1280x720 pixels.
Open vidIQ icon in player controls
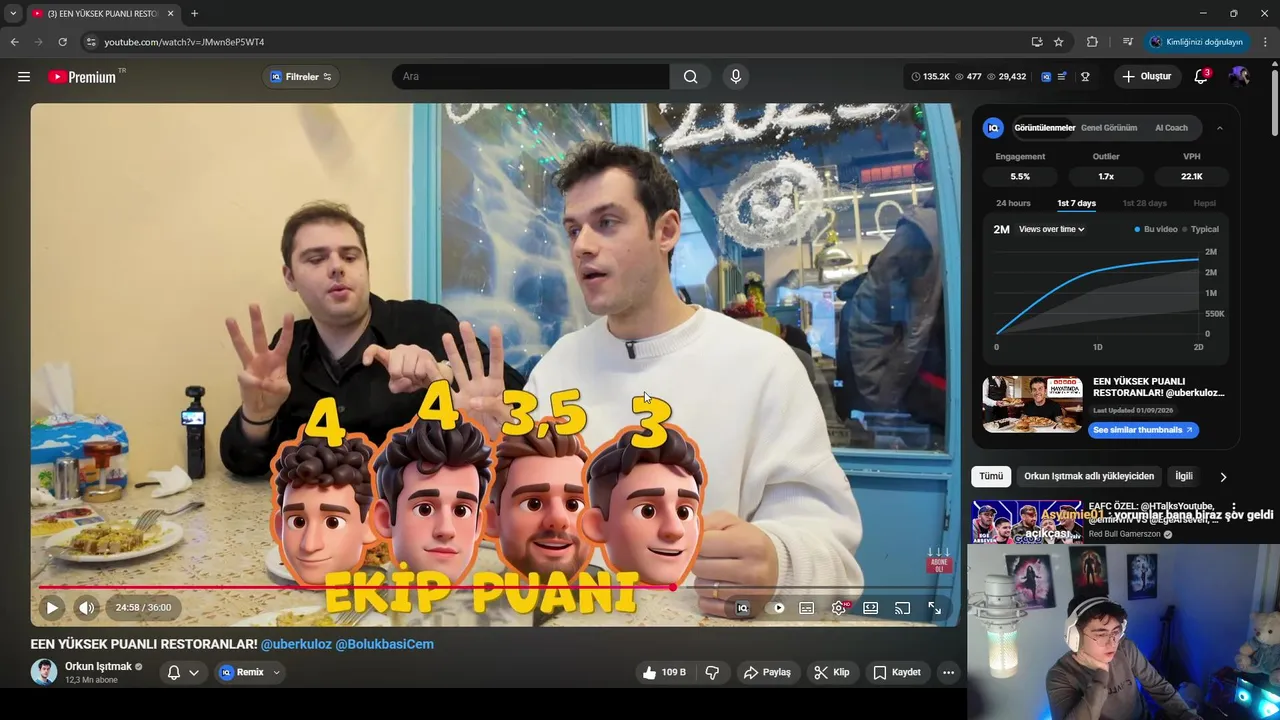[742, 608]
